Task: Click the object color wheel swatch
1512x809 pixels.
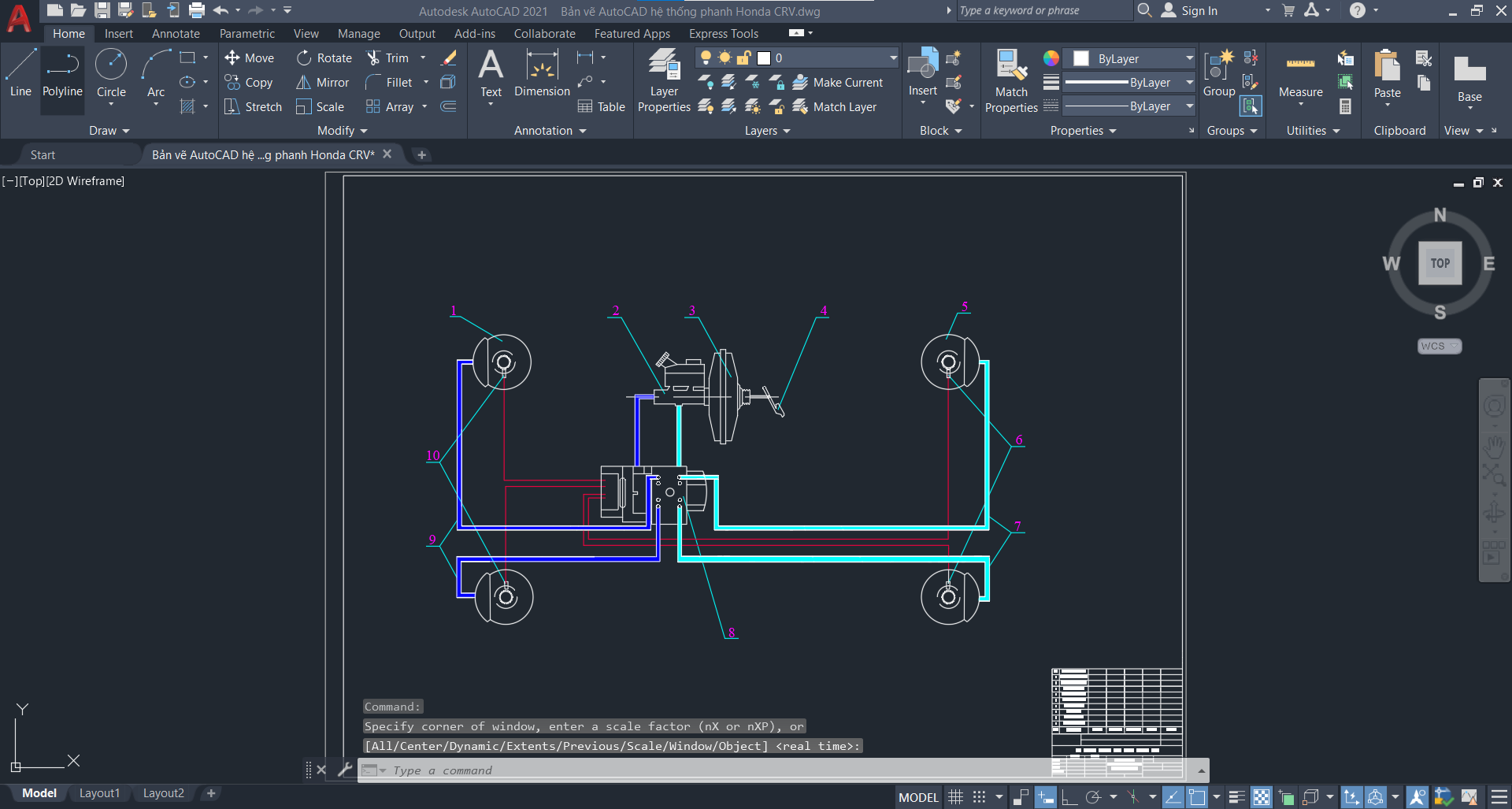Action: tap(1051, 58)
